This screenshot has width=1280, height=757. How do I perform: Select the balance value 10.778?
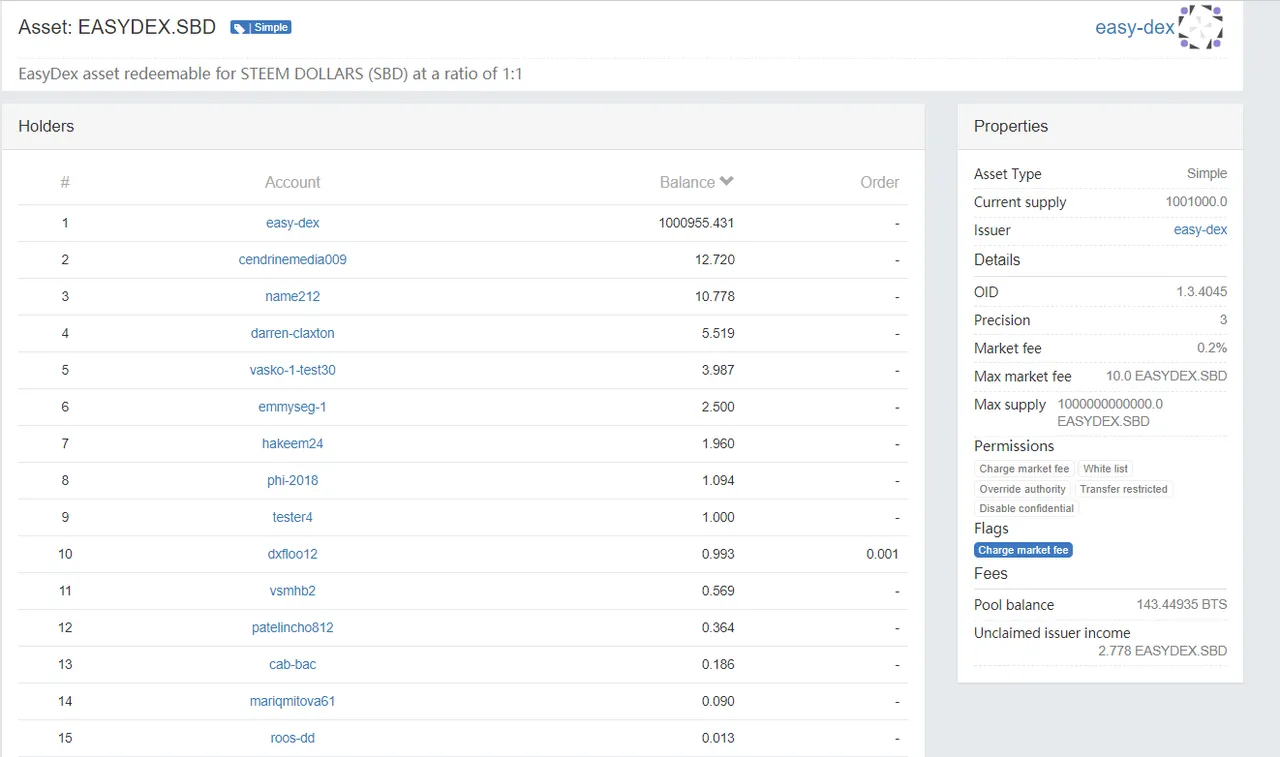click(715, 297)
